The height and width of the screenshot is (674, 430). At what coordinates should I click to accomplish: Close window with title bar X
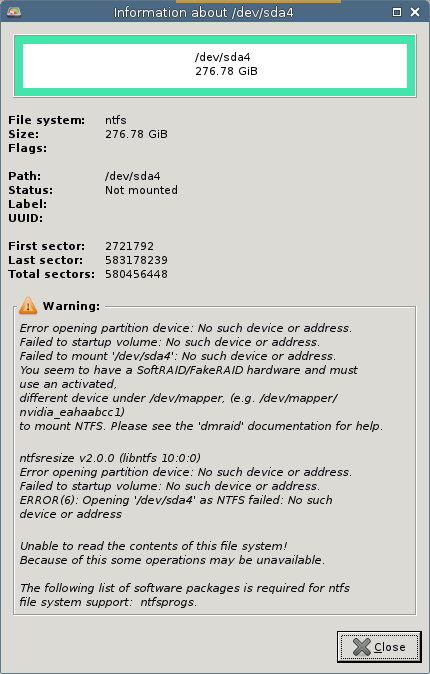(x=415, y=12)
